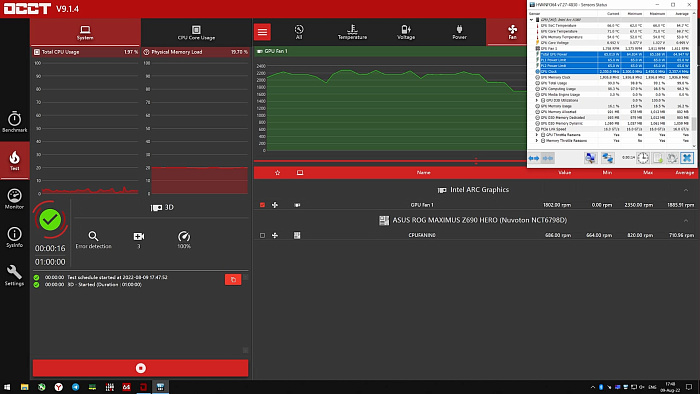Click the red hamburger menu button

pyautogui.click(x=262, y=32)
